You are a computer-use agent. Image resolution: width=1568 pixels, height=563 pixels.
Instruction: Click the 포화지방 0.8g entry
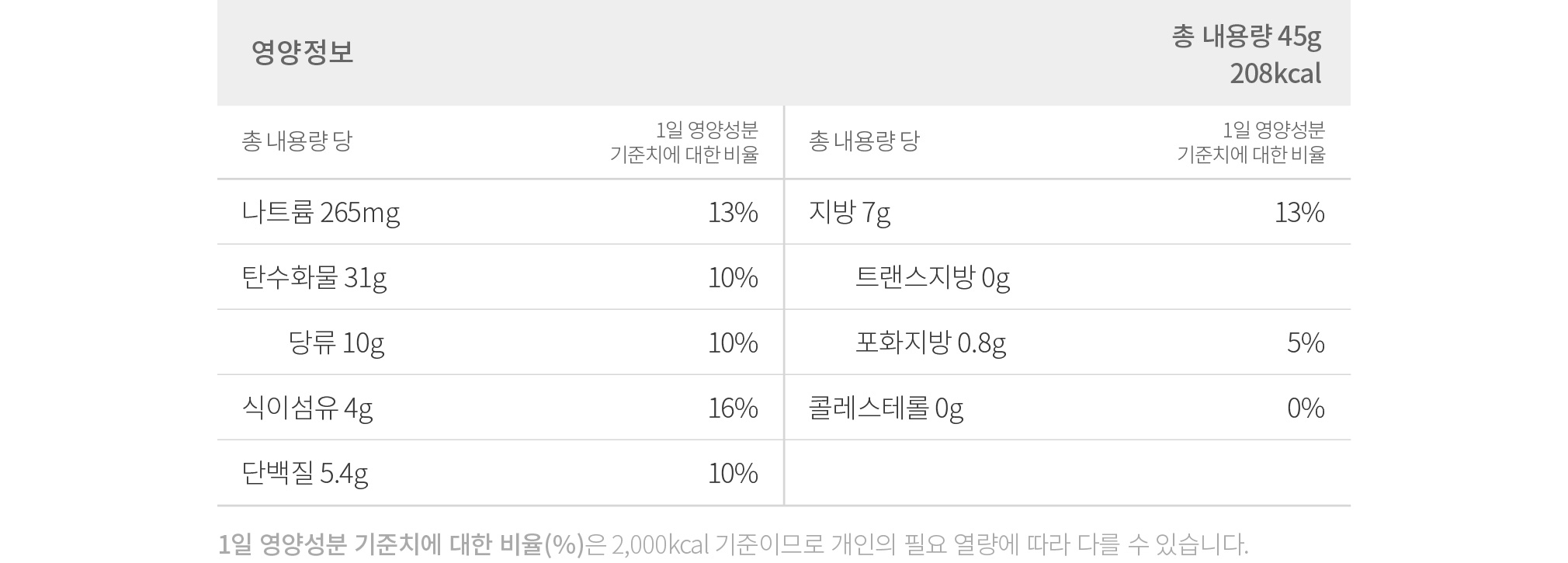[x=931, y=342]
